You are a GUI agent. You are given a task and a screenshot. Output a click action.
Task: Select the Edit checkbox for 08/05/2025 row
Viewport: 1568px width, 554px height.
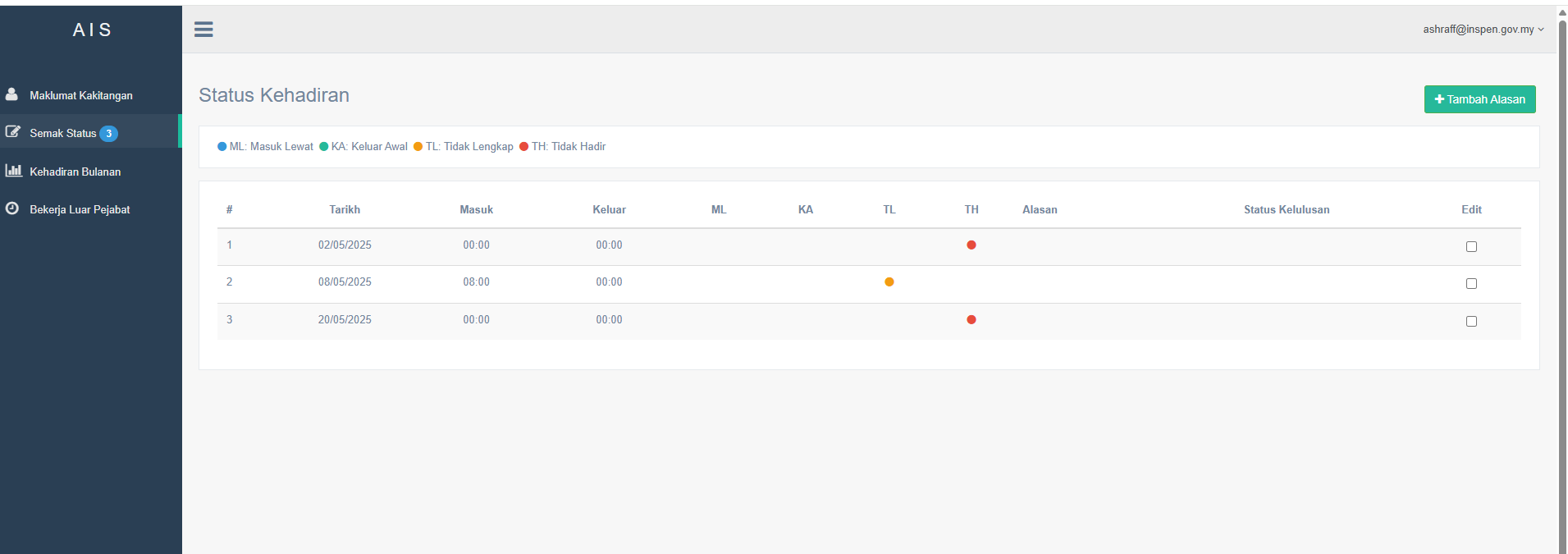[1471, 284]
